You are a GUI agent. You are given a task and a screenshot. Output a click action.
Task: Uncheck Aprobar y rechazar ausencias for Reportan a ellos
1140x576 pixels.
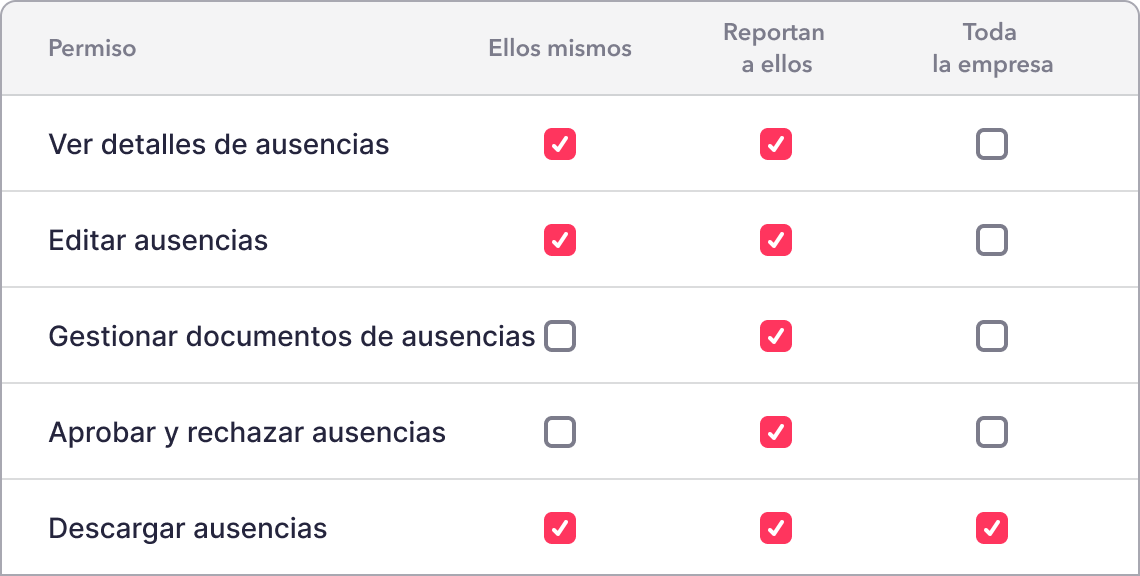(776, 432)
